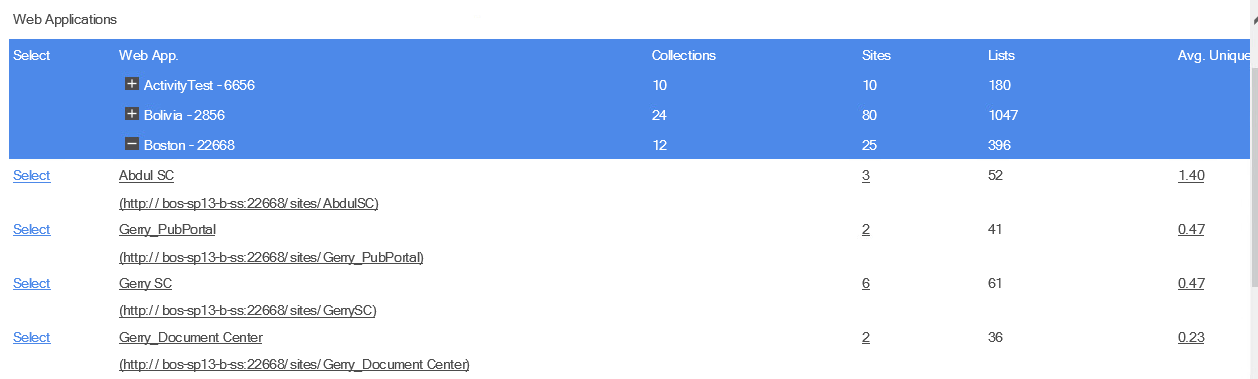Open Abdul SC avg unique value 1.40
Screen dimensions: 1258x379
pyautogui.click(x=1191, y=176)
